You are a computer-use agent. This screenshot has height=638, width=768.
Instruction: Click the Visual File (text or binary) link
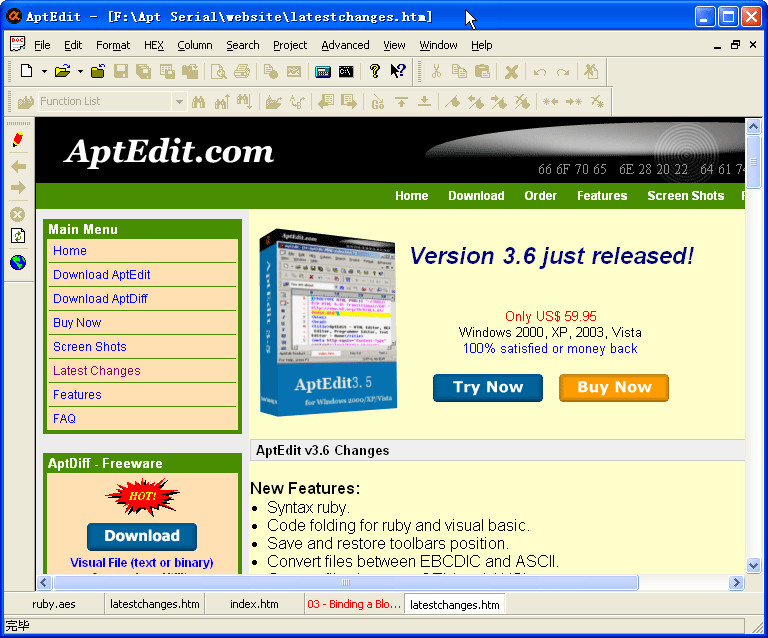tap(142, 563)
